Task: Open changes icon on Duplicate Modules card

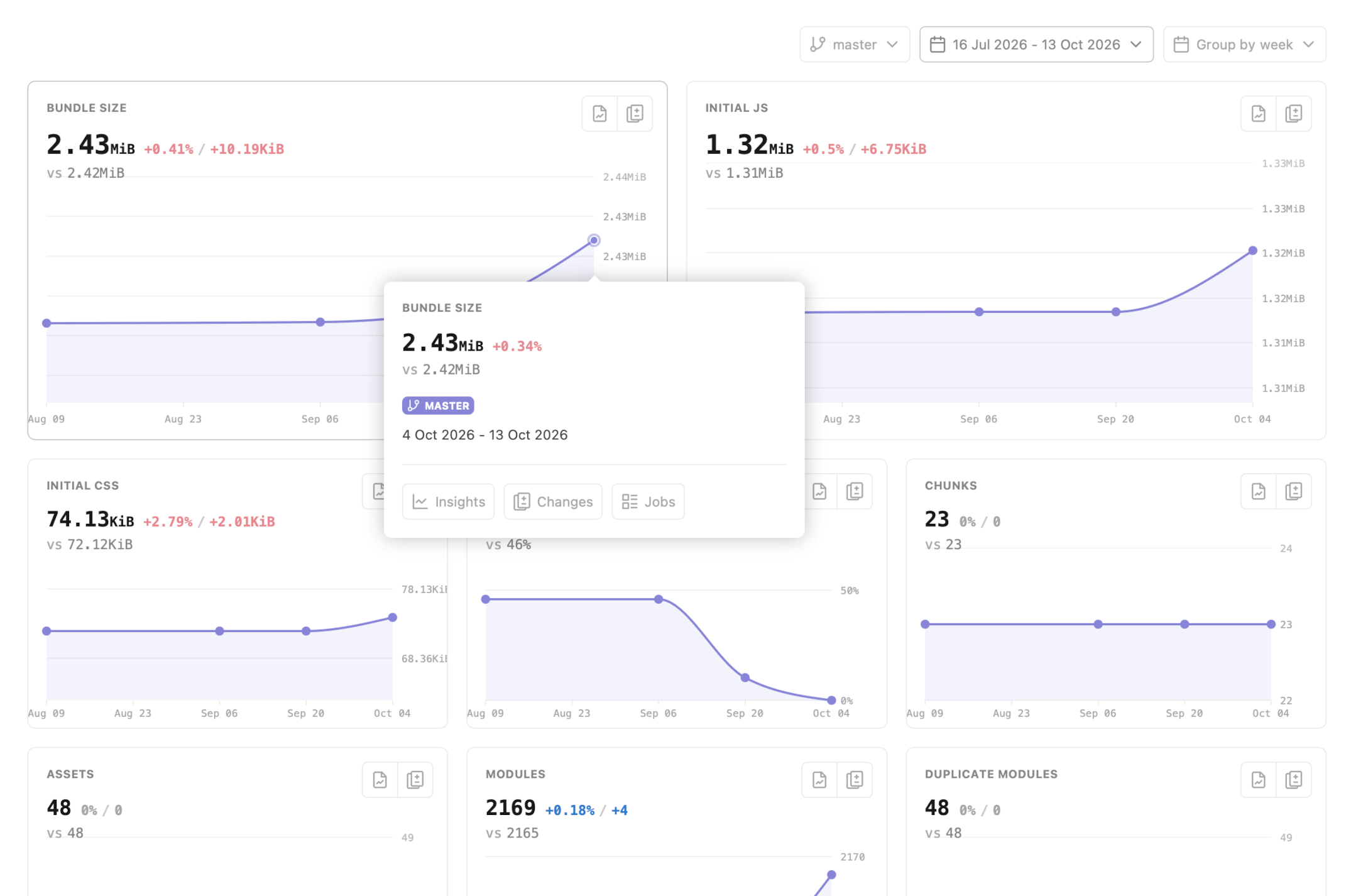Action: 1293,780
